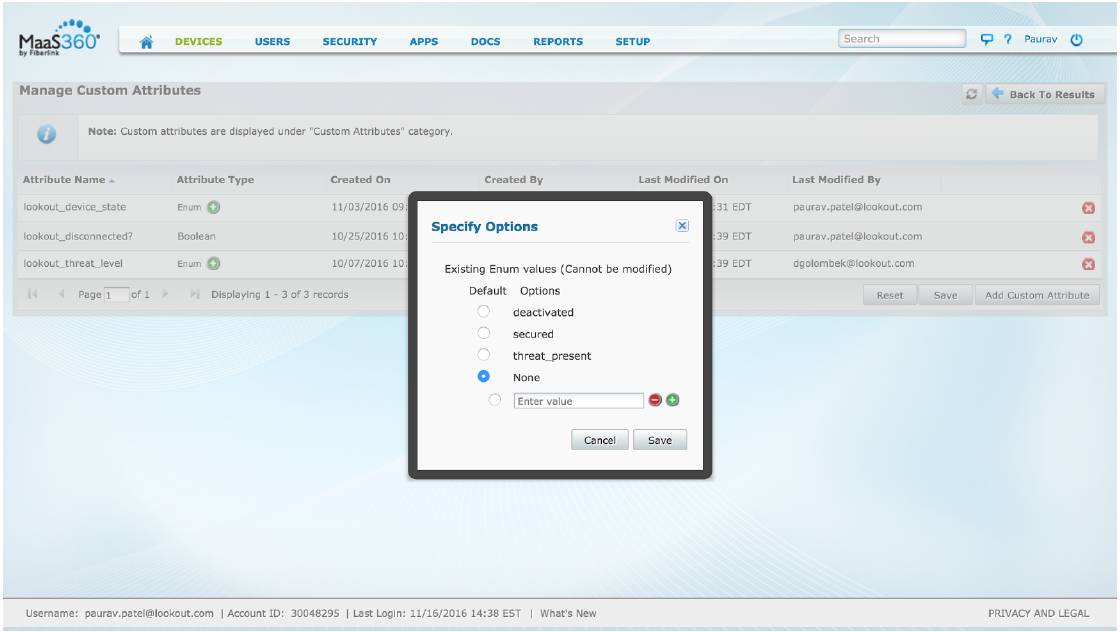
Task: Click the Attribute Type column header
Action: [x=215, y=180]
